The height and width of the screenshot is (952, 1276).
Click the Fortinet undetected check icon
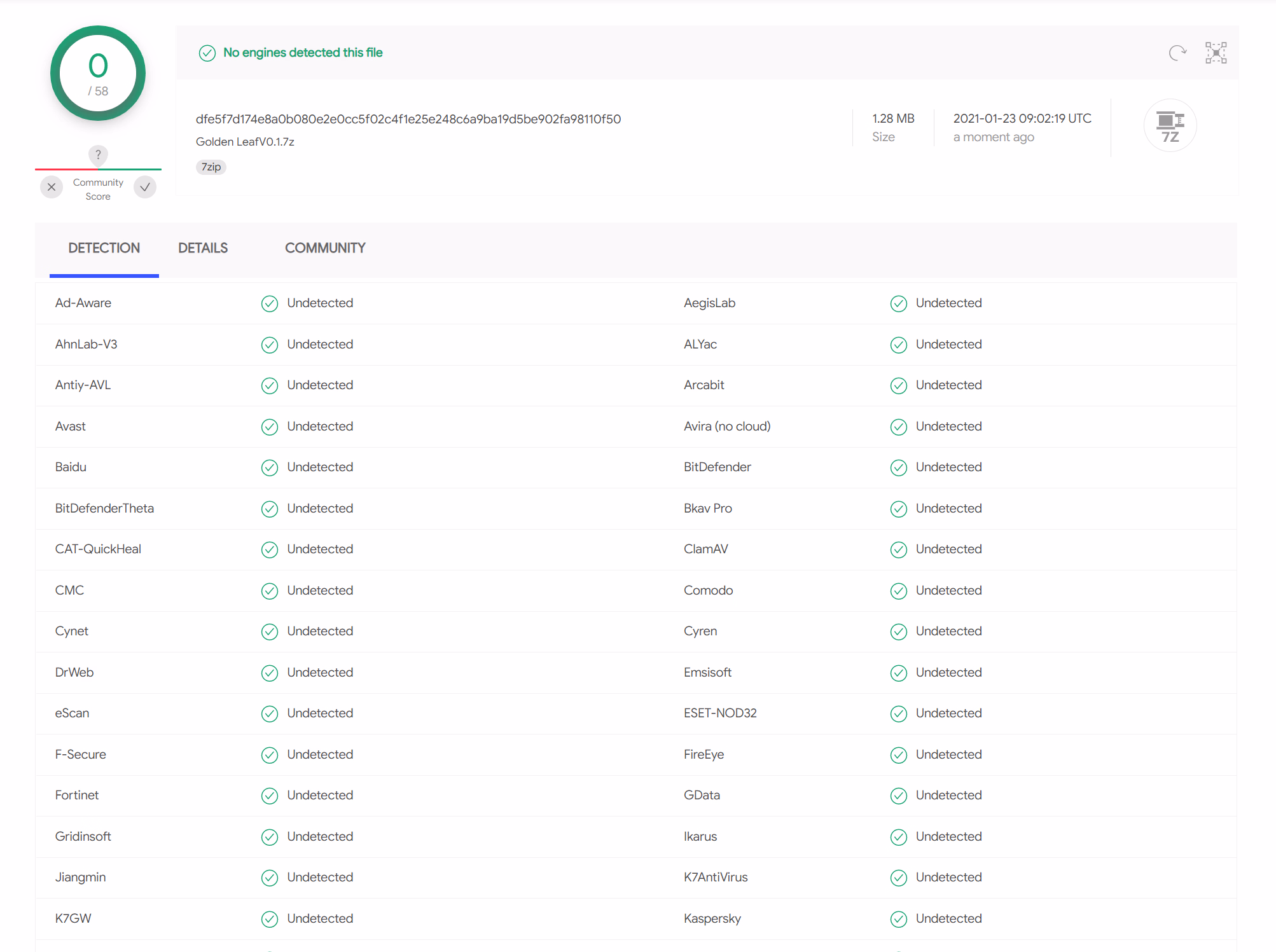pyautogui.click(x=270, y=796)
